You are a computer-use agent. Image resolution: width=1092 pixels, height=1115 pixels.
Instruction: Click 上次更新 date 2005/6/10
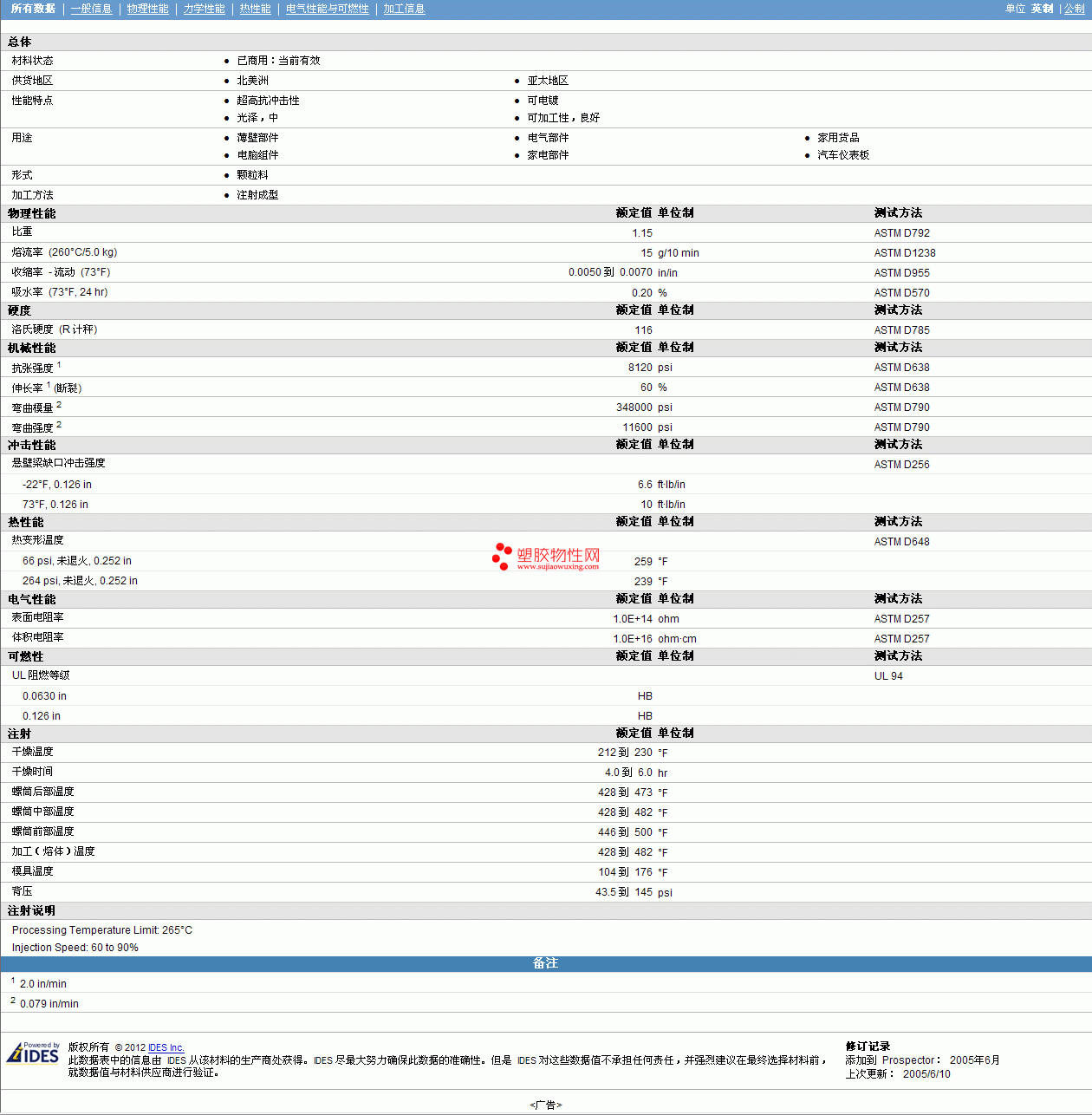click(926, 1074)
